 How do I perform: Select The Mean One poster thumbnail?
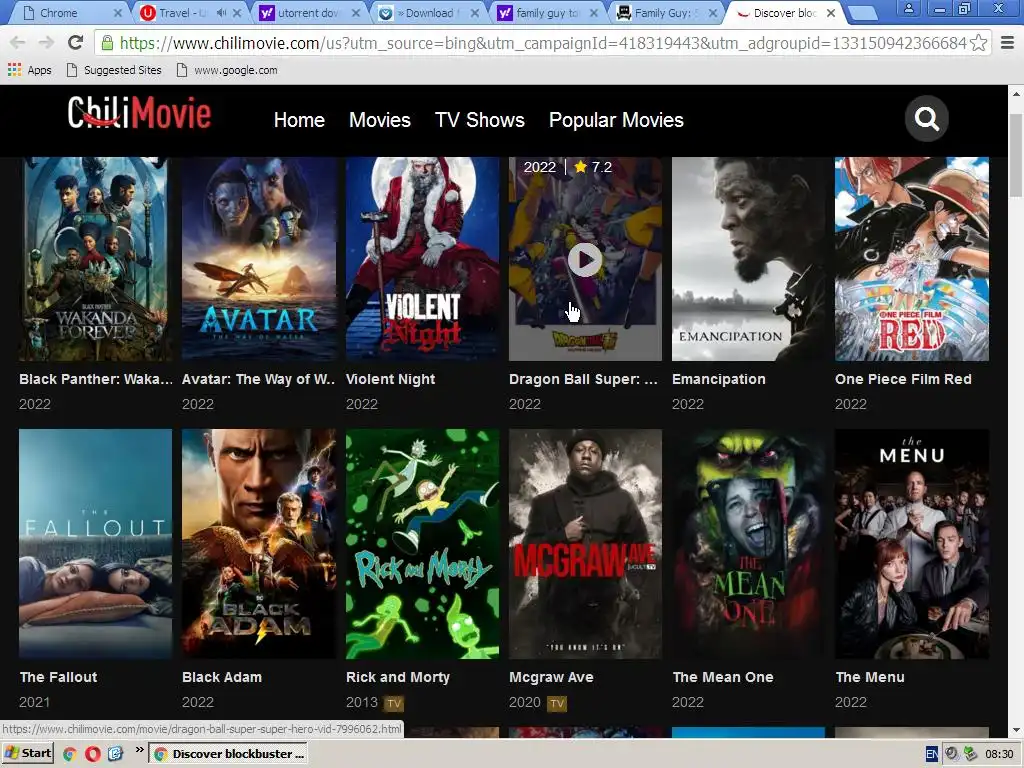point(748,543)
